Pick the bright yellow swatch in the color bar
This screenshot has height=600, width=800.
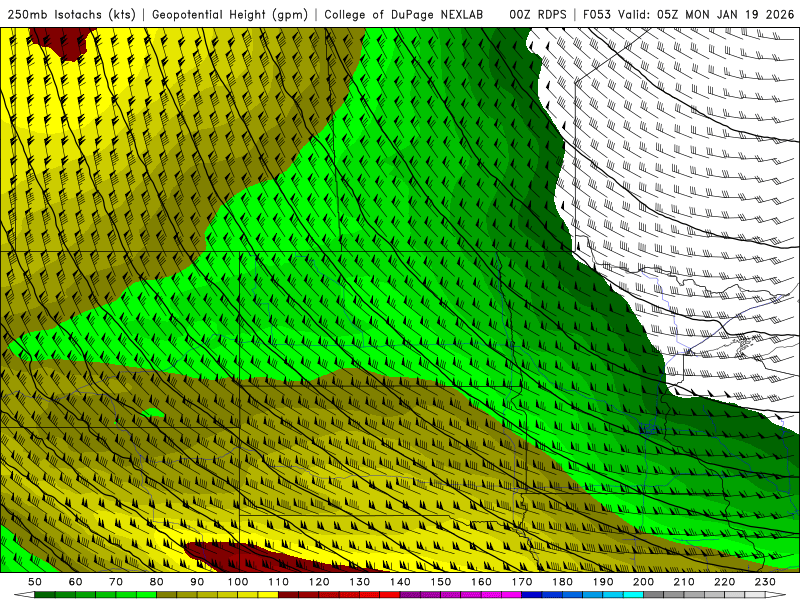coord(268,595)
